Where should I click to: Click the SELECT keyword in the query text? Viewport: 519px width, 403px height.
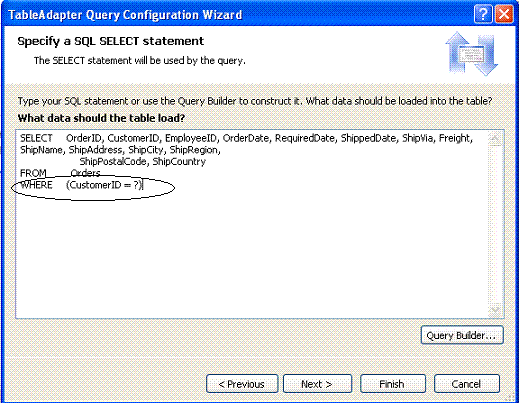[x=36, y=138]
